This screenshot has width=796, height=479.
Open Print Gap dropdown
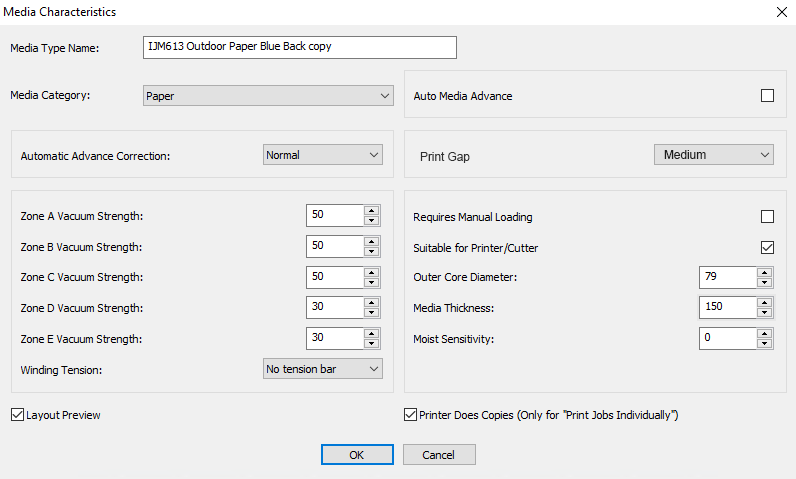point(713,155)
